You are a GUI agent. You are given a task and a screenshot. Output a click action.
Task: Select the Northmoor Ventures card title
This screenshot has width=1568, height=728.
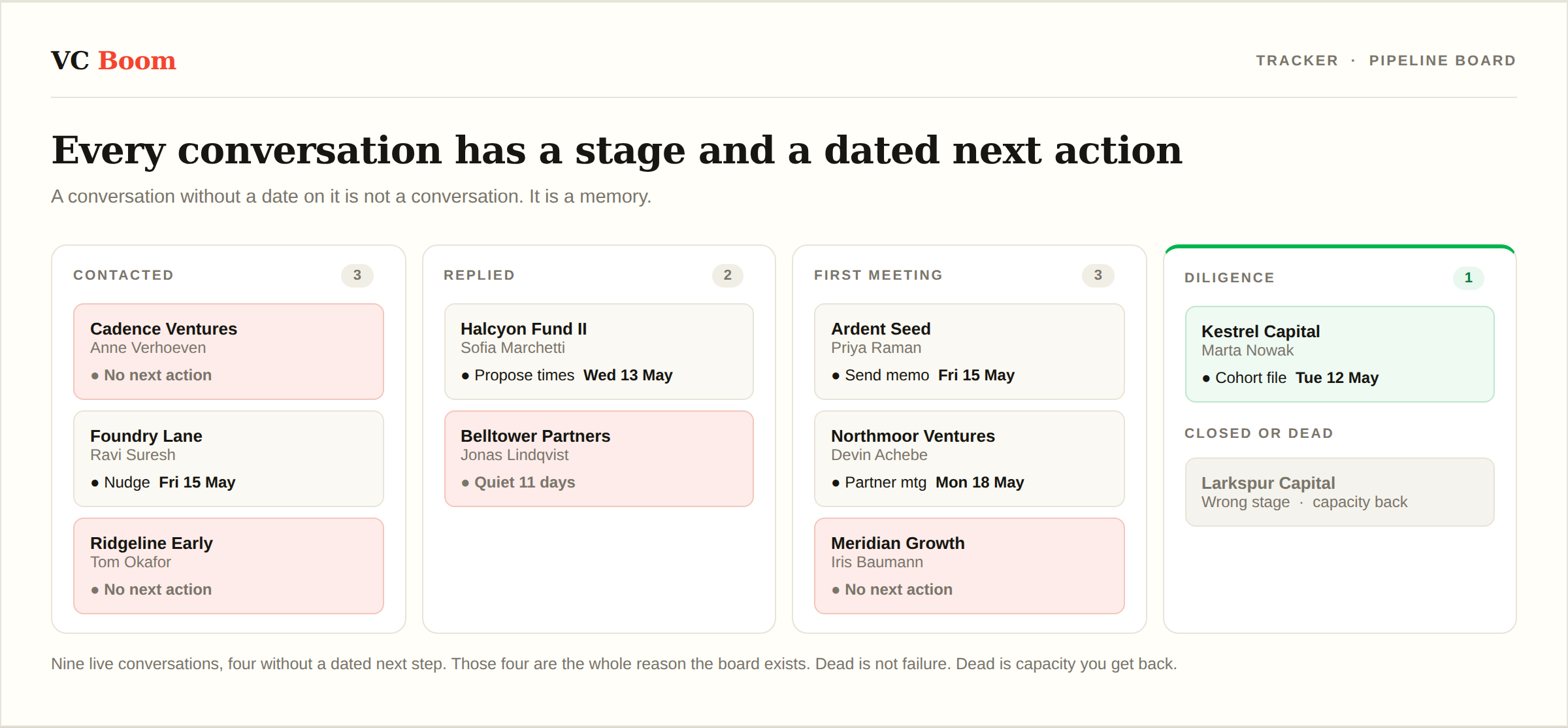(913, 436)
